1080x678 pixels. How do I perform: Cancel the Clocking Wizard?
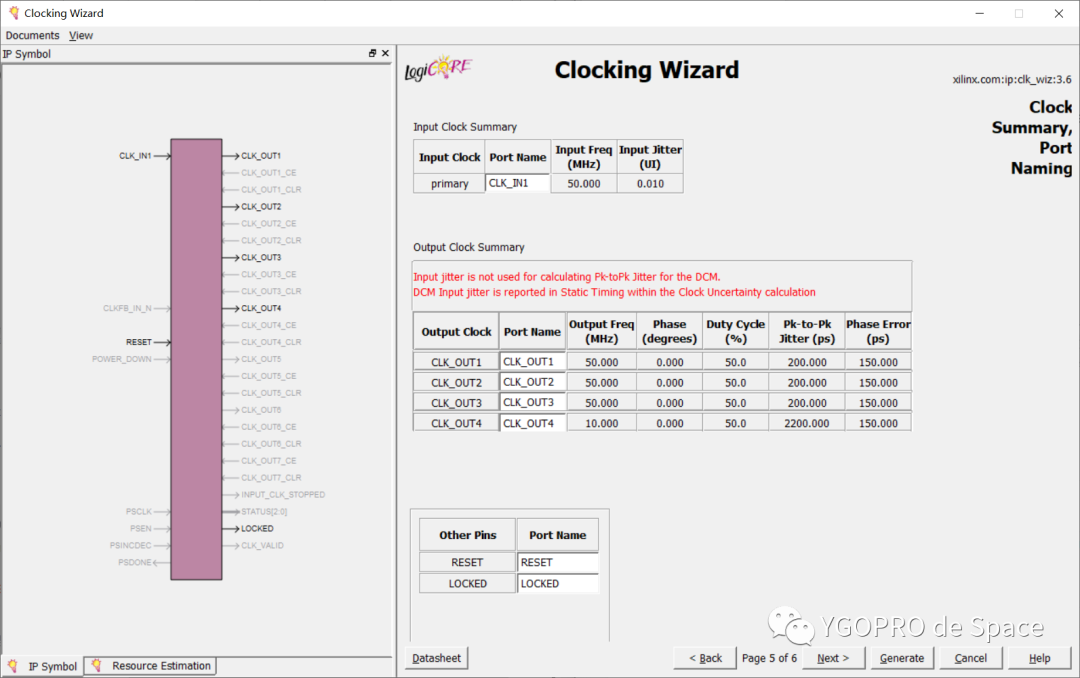[x=970, y=658]
